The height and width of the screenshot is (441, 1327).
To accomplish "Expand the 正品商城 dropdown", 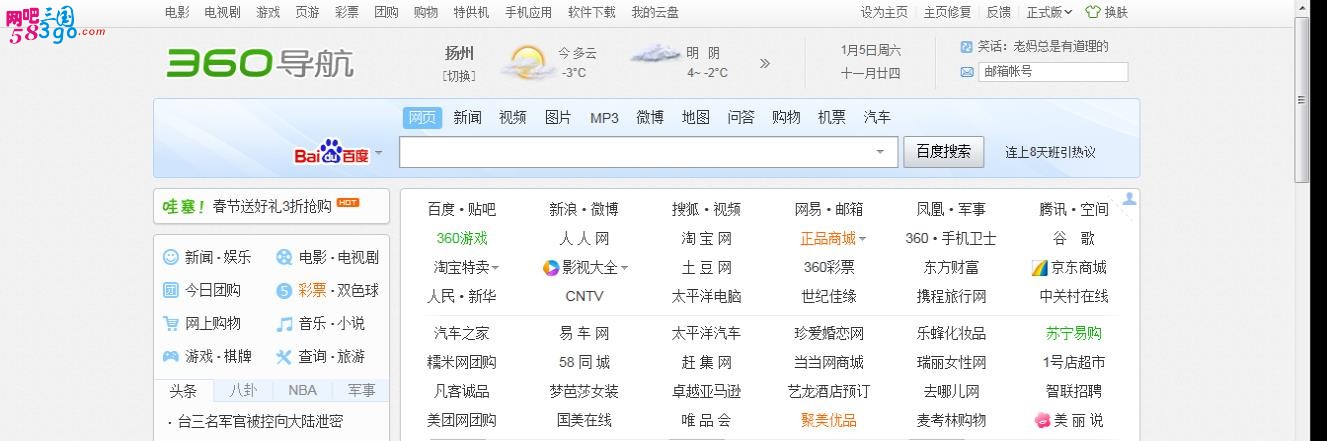I will [x=862, y=239].
